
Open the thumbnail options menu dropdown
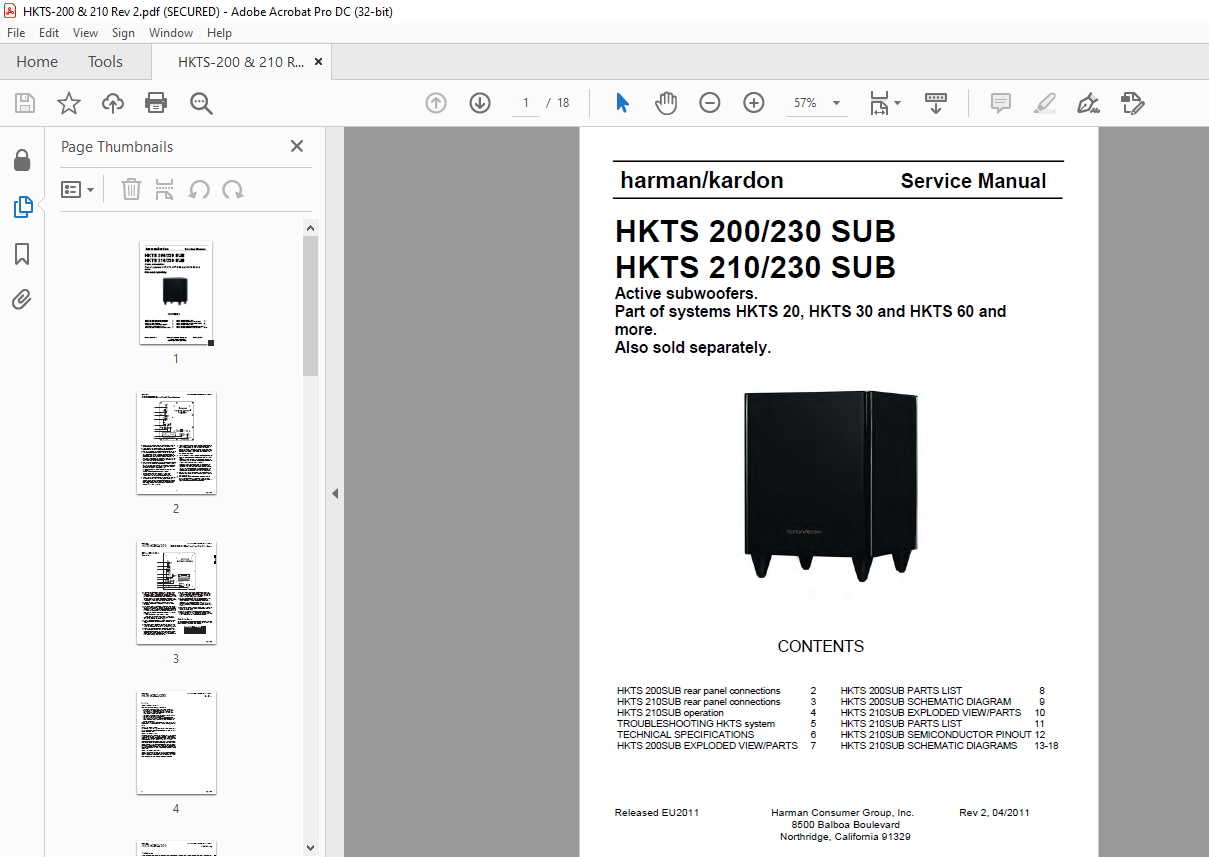pos(78,189)
